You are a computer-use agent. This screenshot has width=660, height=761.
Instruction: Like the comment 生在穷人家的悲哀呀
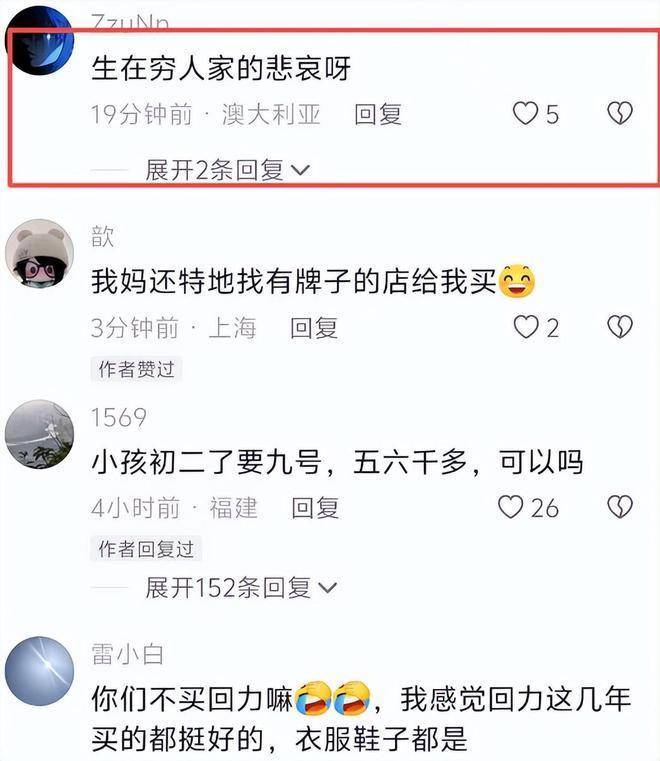click(x=526, y=113)
